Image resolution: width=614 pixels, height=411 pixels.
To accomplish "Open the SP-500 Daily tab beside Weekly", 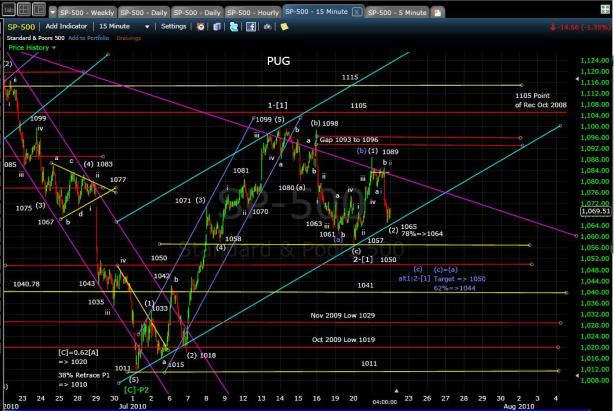I will pos(144,13).
